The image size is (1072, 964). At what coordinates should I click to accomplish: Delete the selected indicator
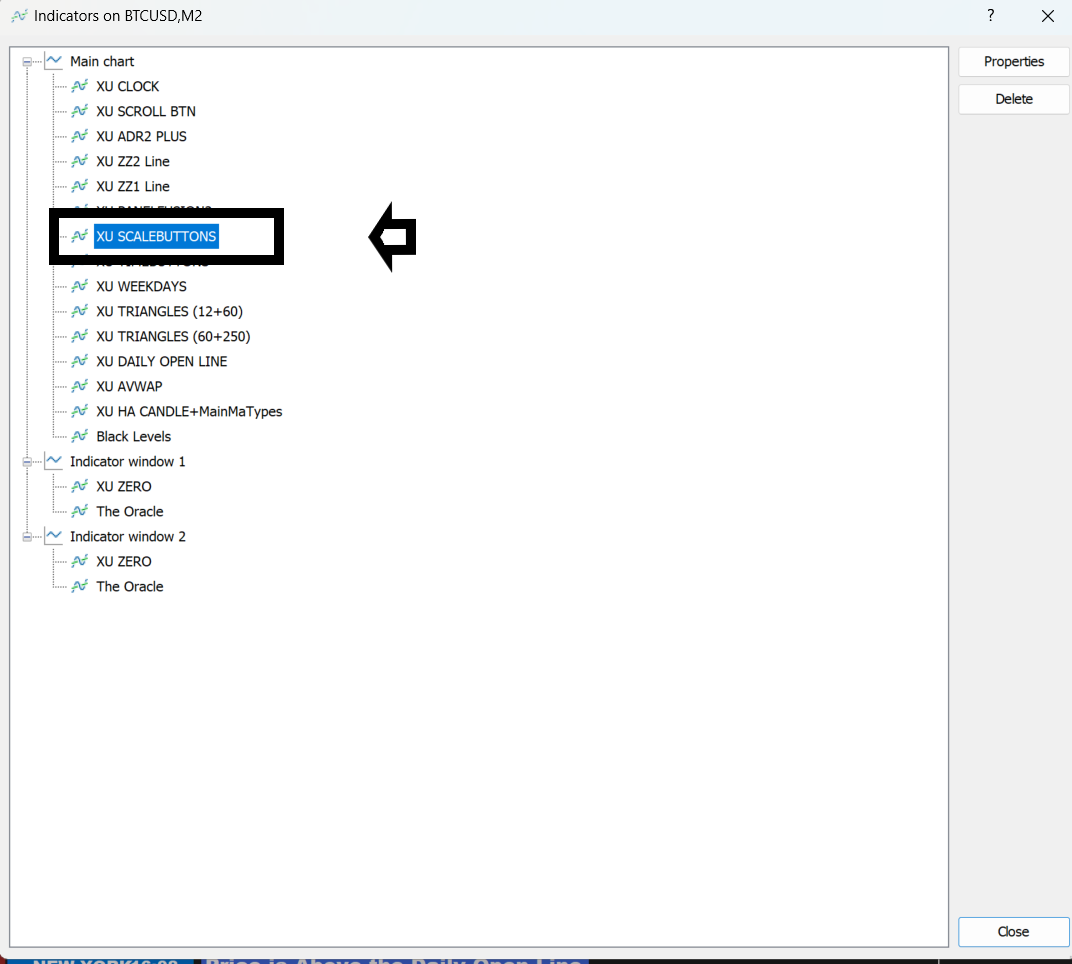coord(1013,99)
